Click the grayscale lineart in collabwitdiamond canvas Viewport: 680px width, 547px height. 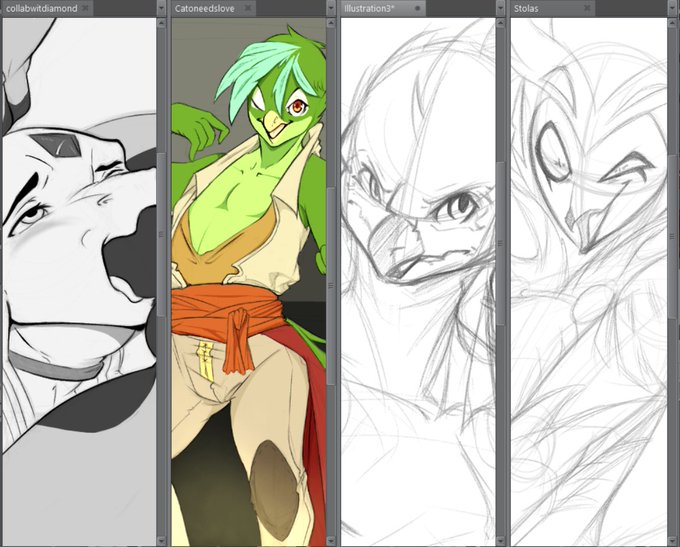pos(79,282)
